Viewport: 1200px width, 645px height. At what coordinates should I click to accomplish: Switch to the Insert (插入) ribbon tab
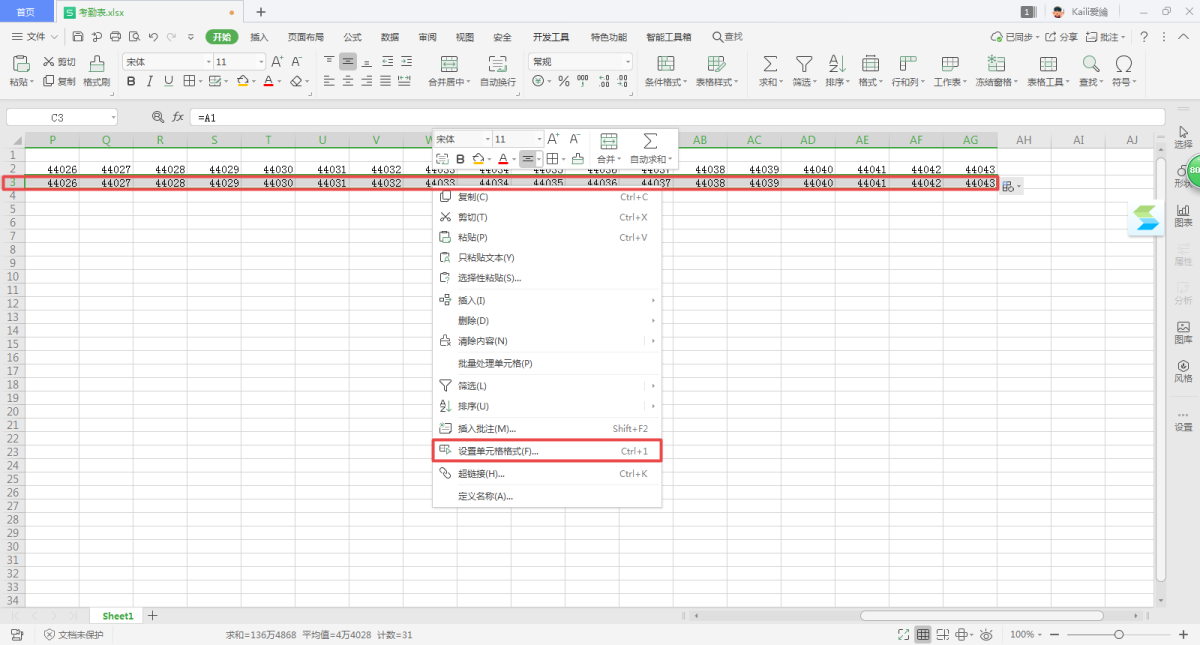[259, 37]
